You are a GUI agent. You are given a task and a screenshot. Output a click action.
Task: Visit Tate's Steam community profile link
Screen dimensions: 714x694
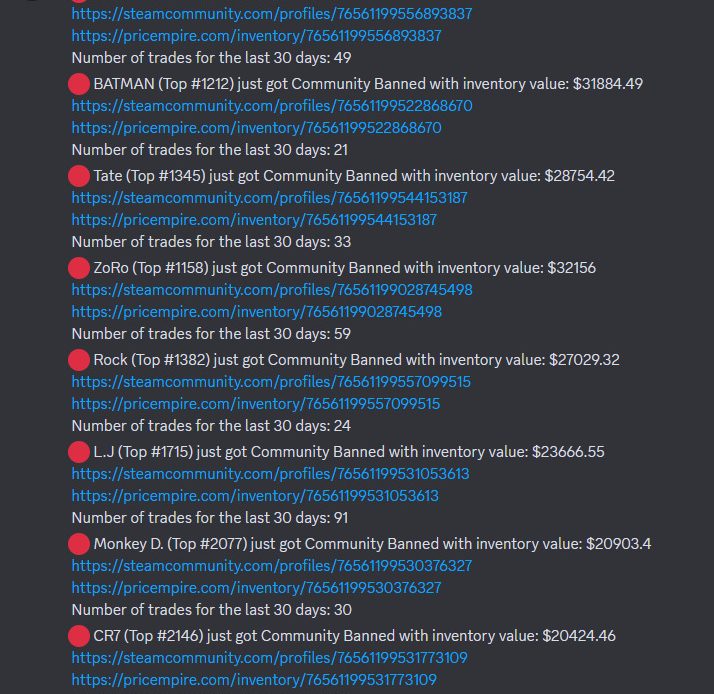[x=269, y=198]
